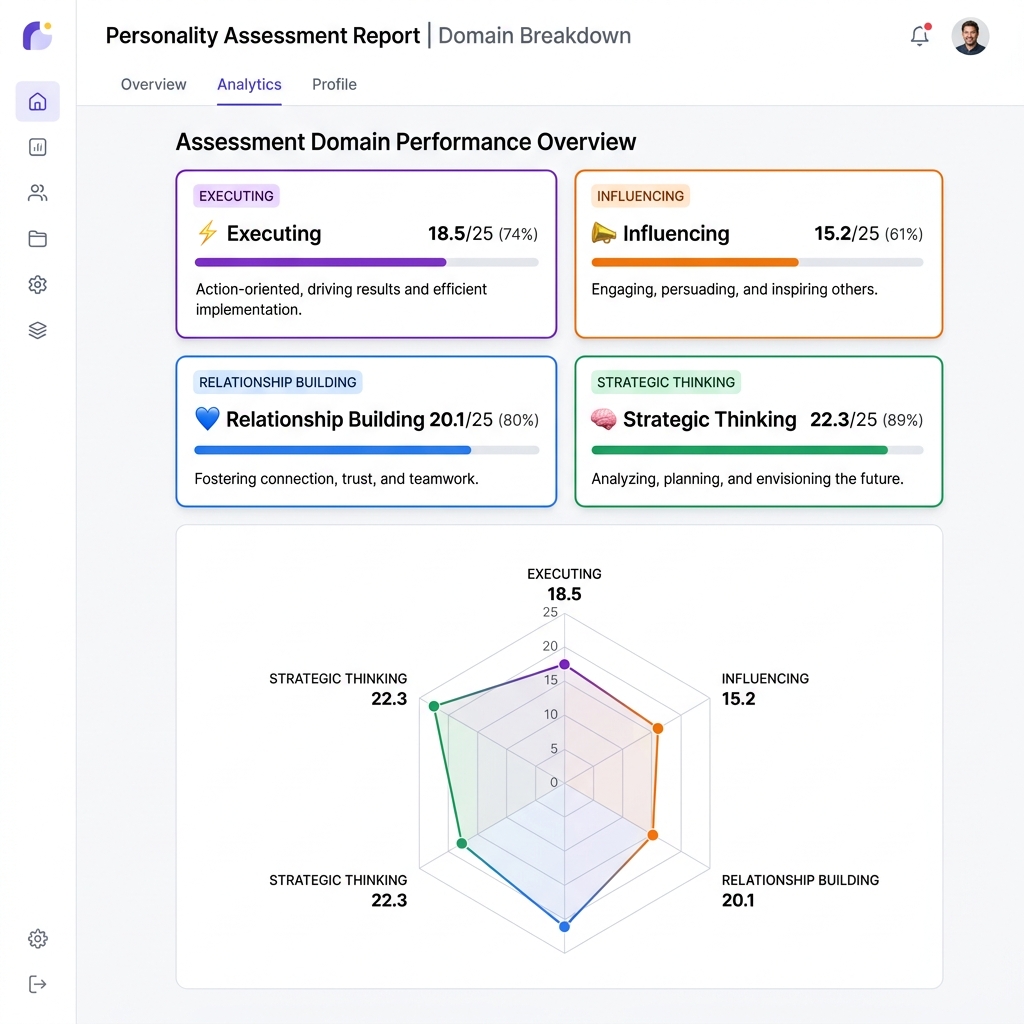Click the Relationship Building blue progress bar
This screenshot has height=1024, width=1024.
pyautogui.click(x=333, y=450)
